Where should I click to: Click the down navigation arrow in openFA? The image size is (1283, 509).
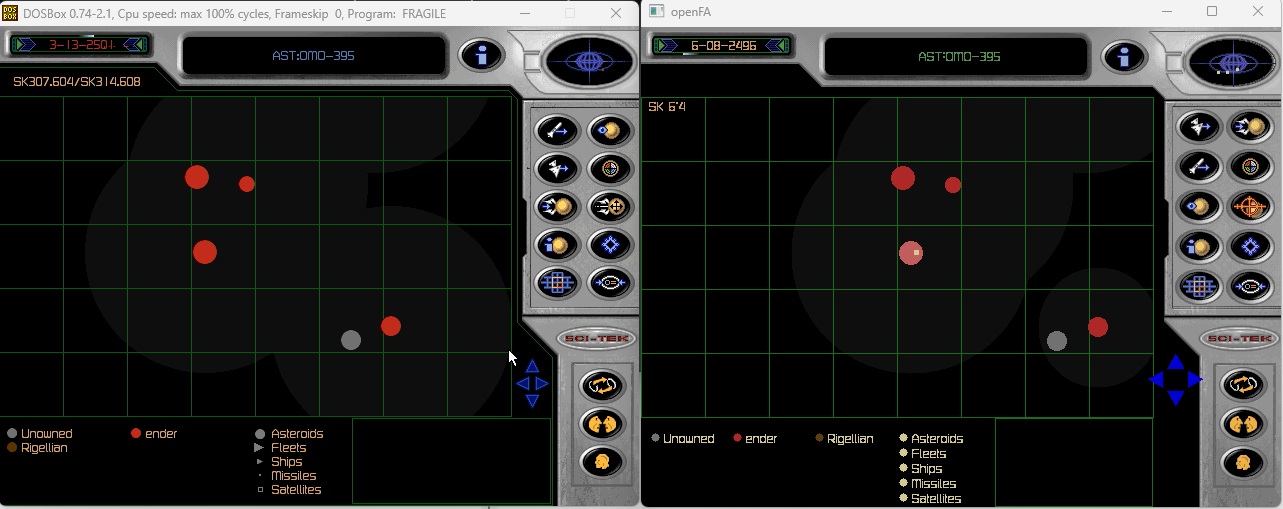[1176, 397]
